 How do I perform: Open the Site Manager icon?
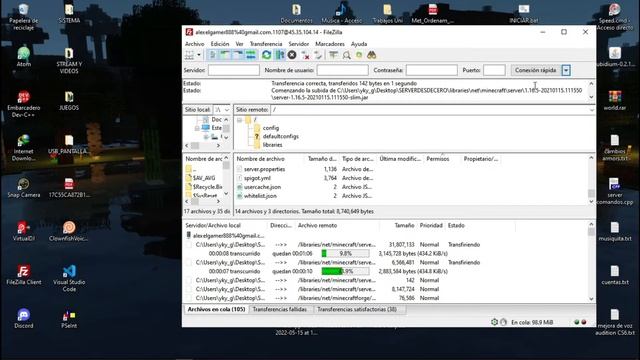coord(190,55)
